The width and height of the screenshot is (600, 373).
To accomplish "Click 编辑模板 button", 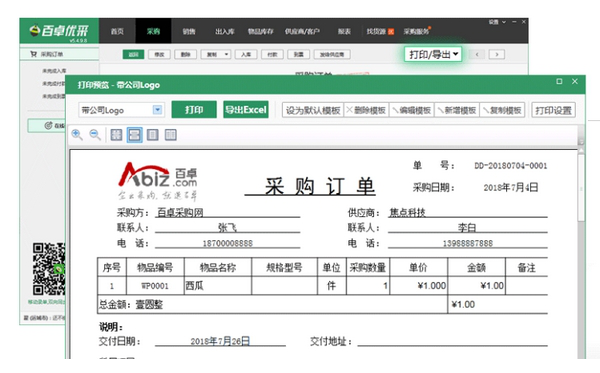I will click(x=412, y=110).
